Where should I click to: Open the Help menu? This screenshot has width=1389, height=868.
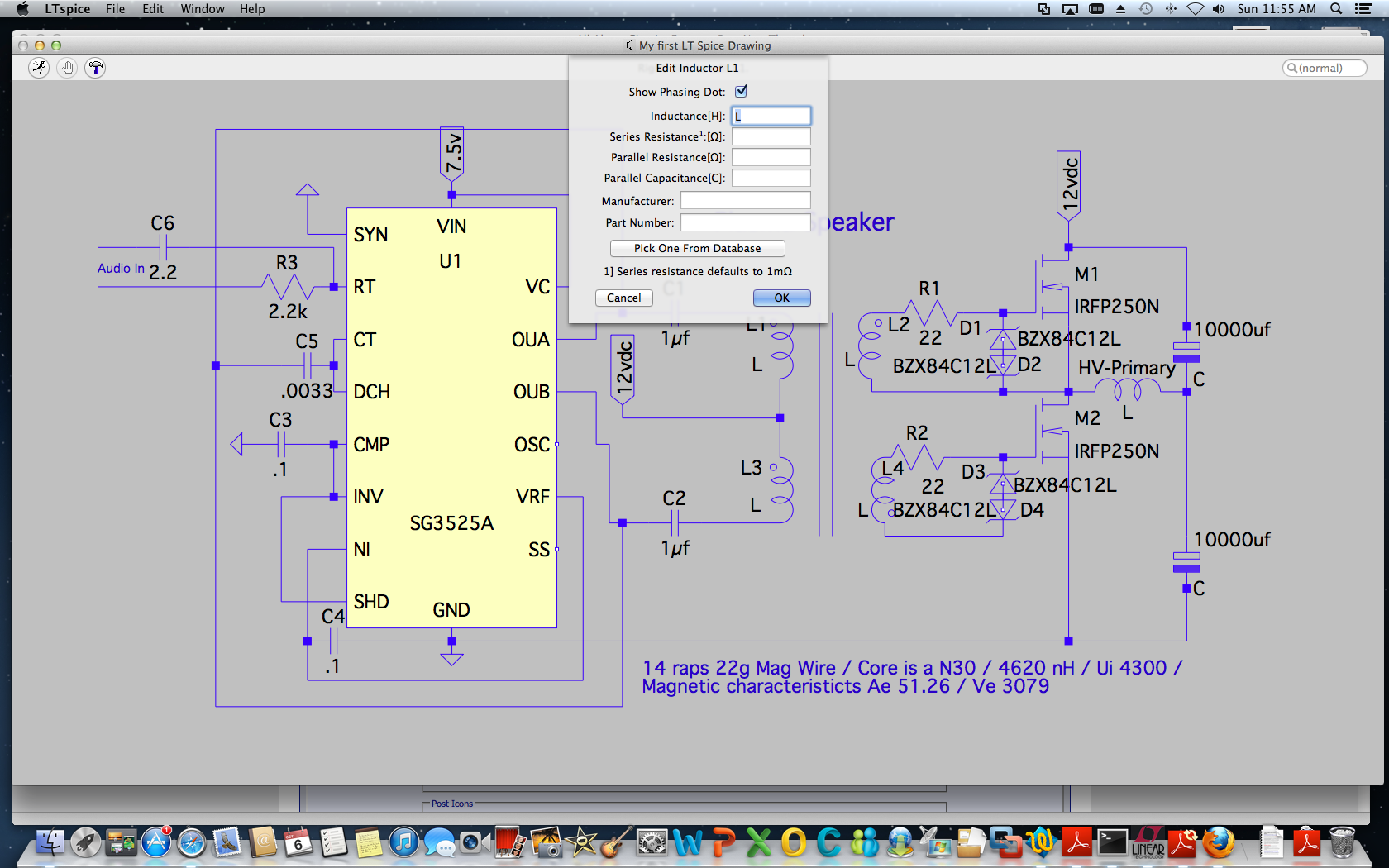[252, 9]
